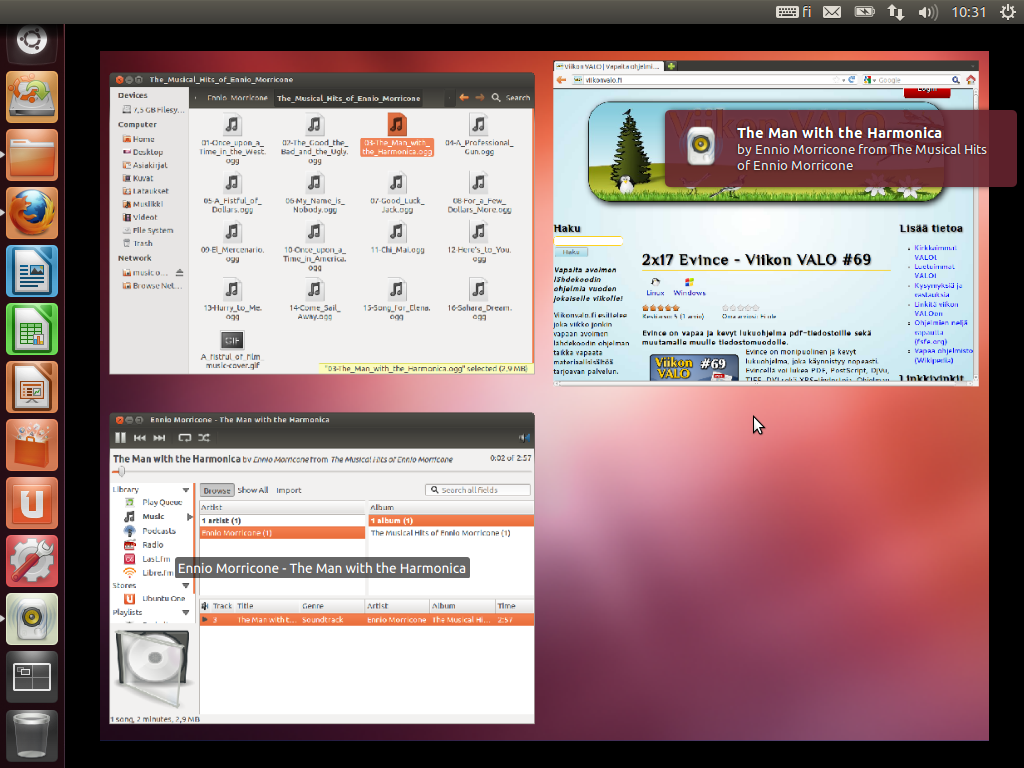The image size is (1024, 768).
Task: Click the Ennio_Morricone path breadcrumb
Action: coord(237,98)
